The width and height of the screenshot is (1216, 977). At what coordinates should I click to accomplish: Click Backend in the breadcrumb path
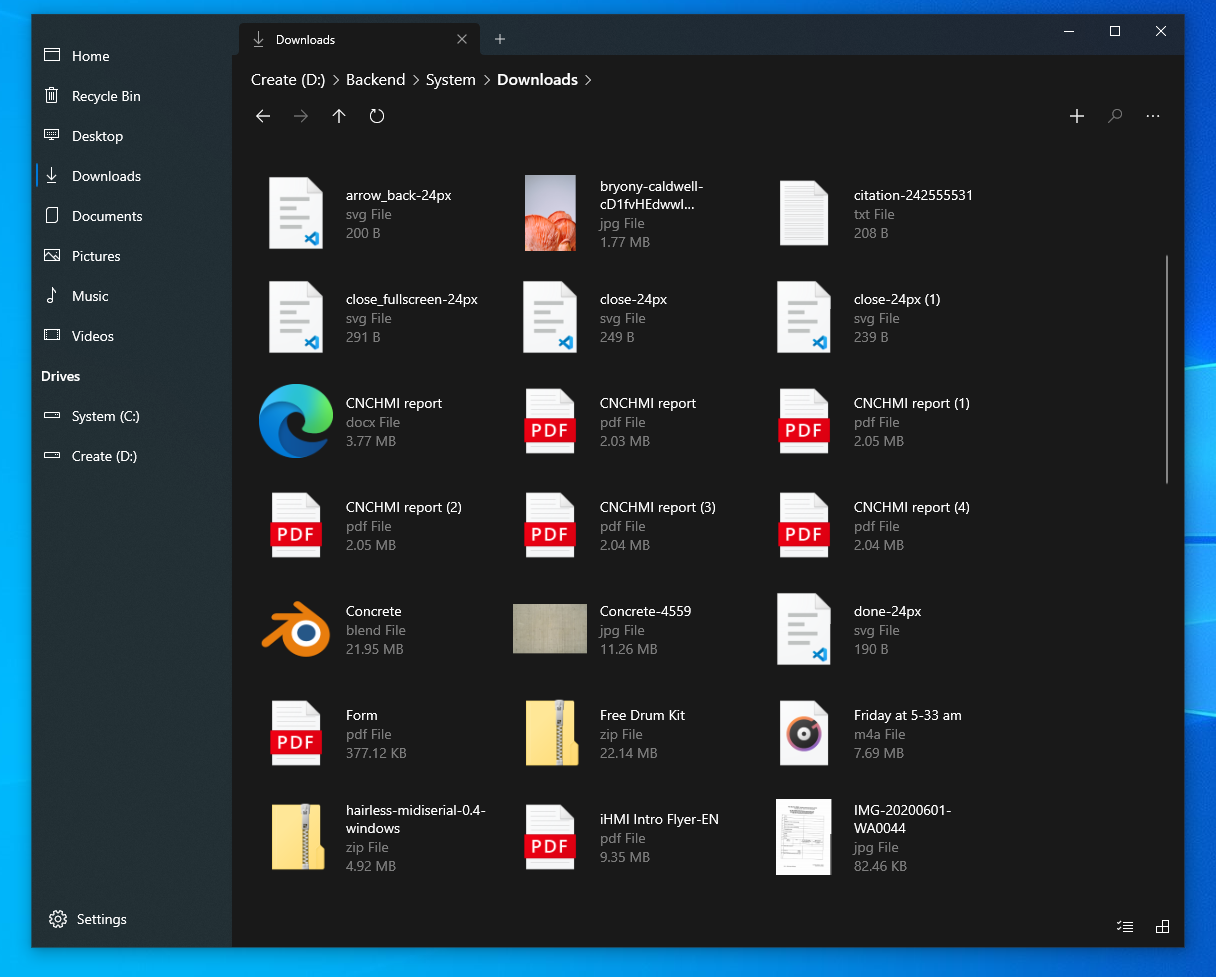[376, 79]
